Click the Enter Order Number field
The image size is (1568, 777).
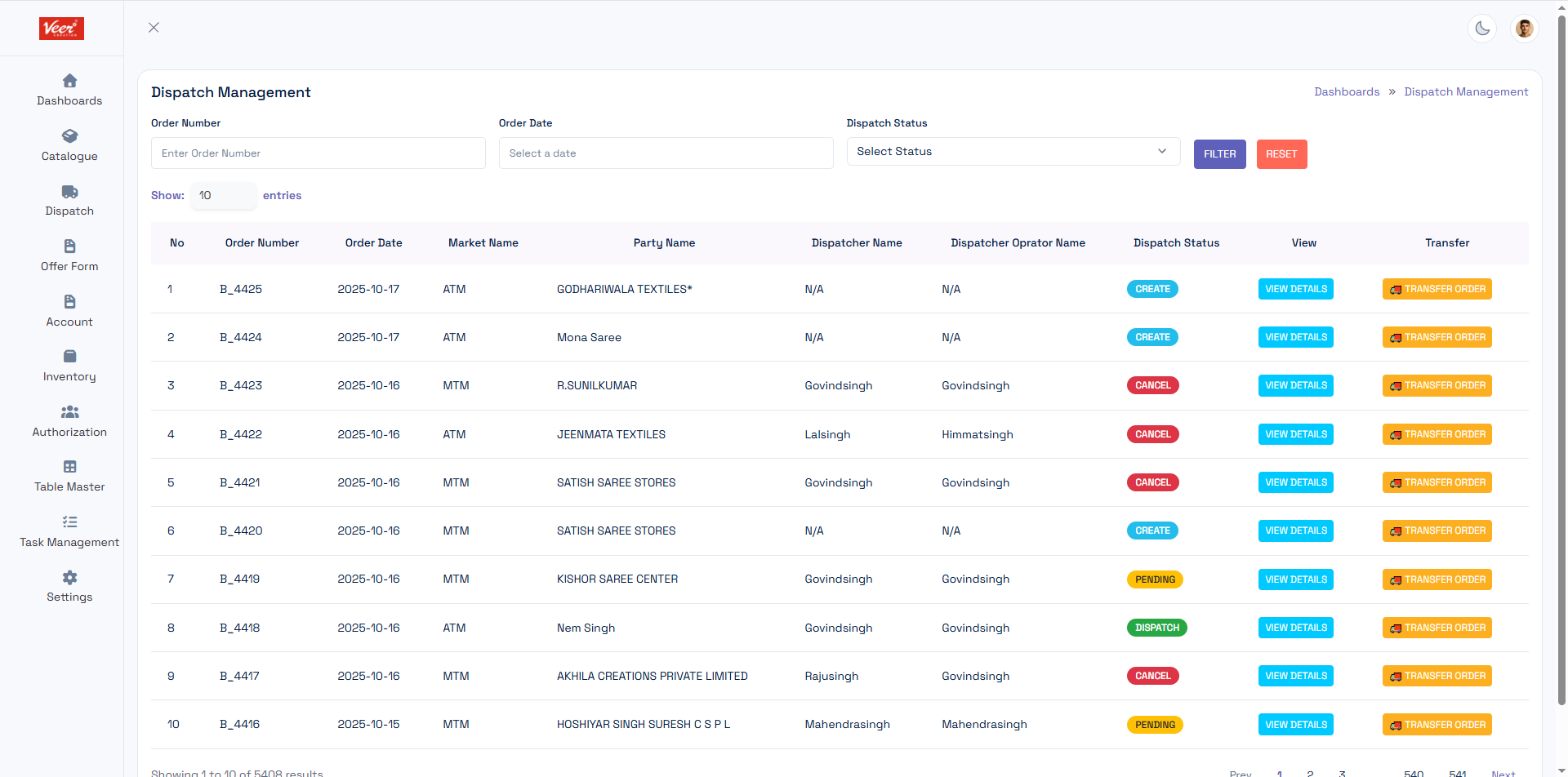point(318,153)
